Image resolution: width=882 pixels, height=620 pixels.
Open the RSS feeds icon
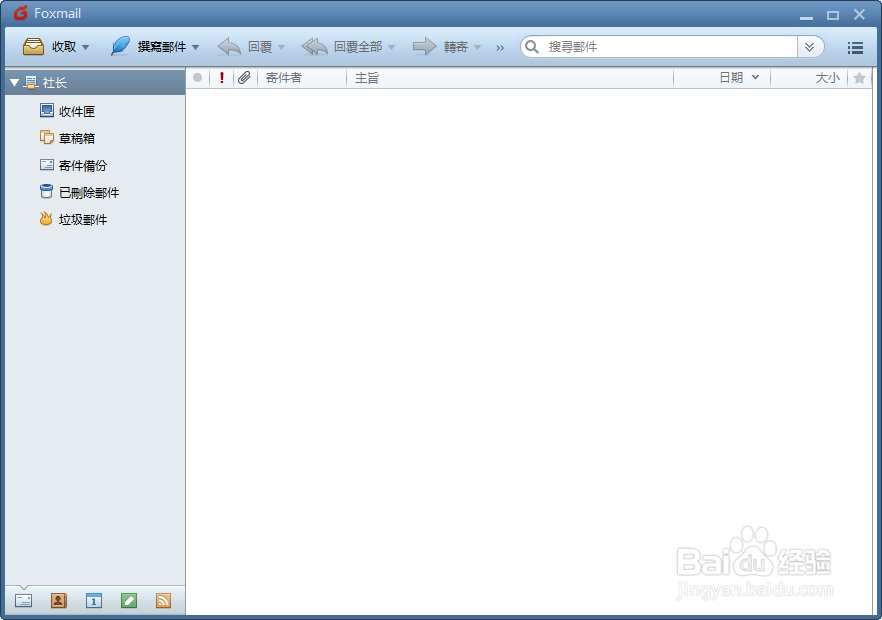164,601
